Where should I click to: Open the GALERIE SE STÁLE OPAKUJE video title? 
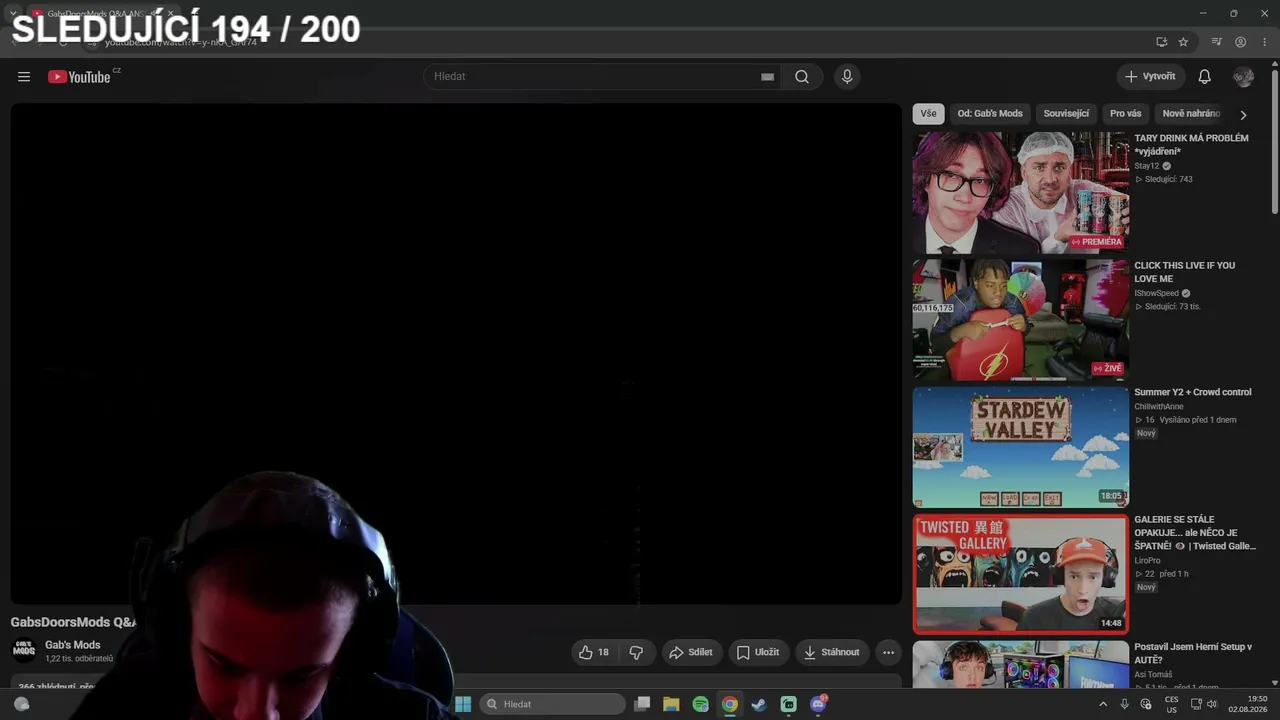[1195, 533]
